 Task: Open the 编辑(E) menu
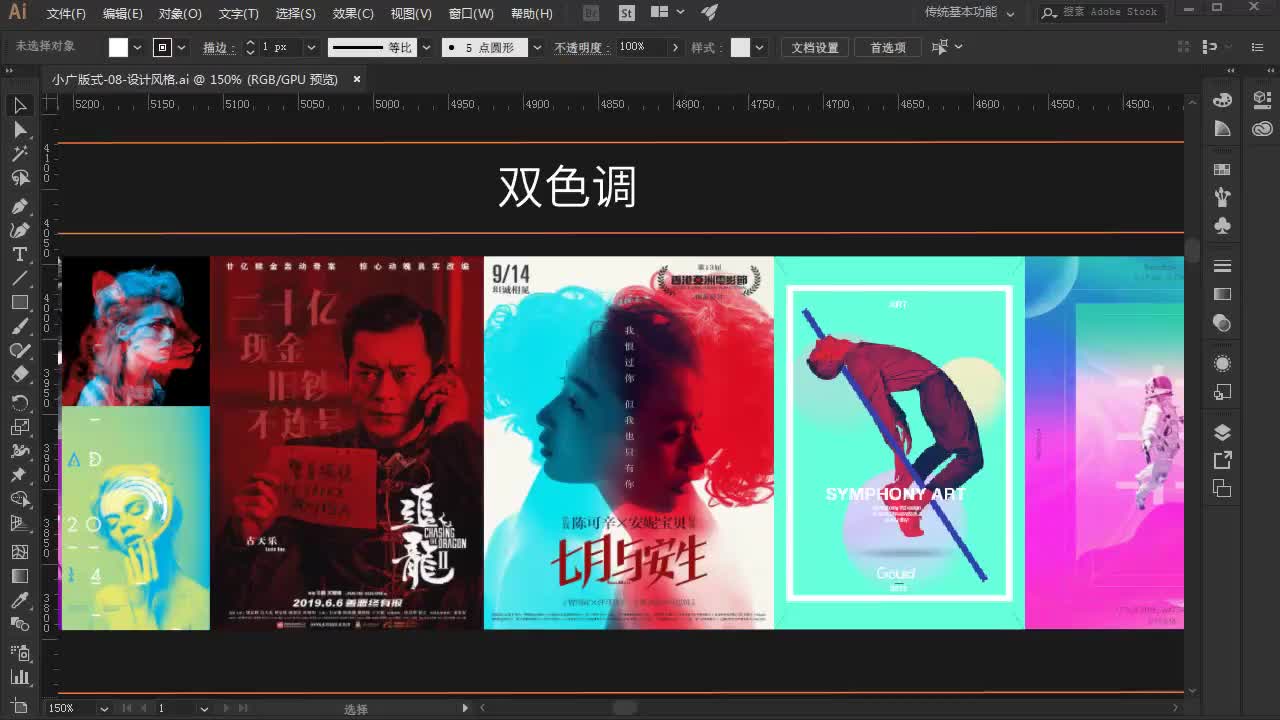click(123, 13)
